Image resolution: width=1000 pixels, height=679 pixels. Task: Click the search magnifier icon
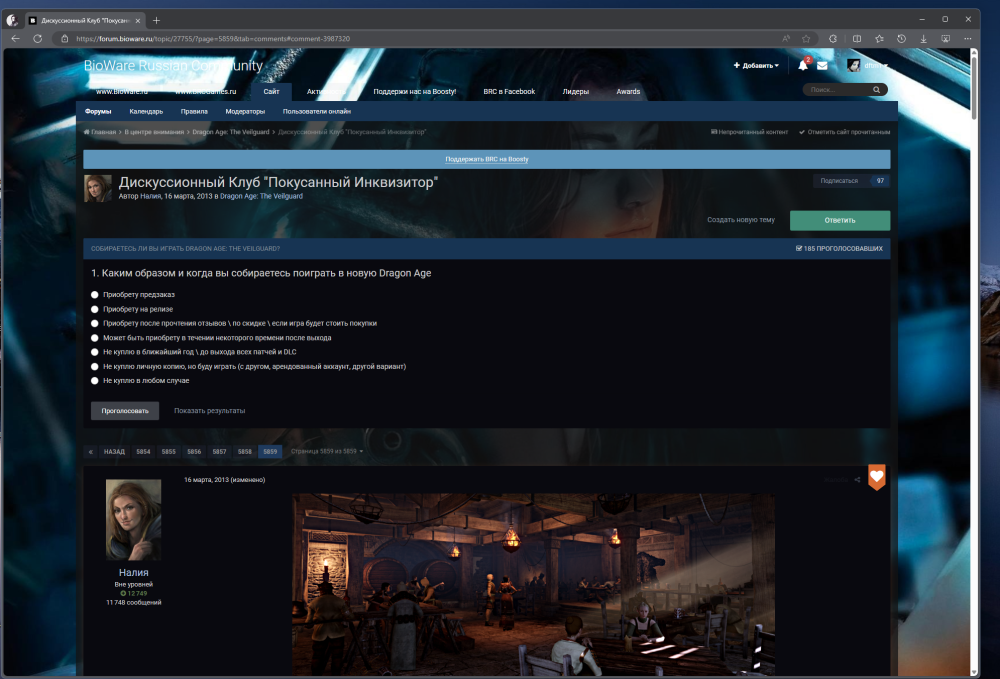pos(877,90)
